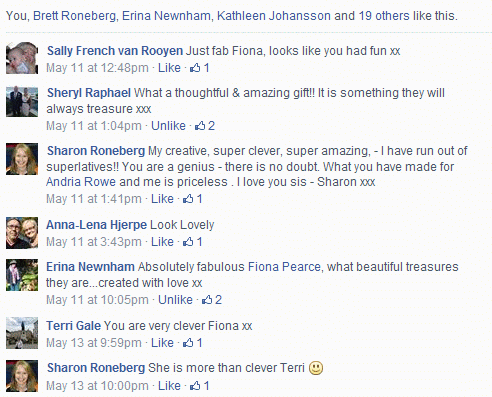492x397 pixels.
Task: Open Kathleen Johansson's profile link
Action: coord(274,16)
